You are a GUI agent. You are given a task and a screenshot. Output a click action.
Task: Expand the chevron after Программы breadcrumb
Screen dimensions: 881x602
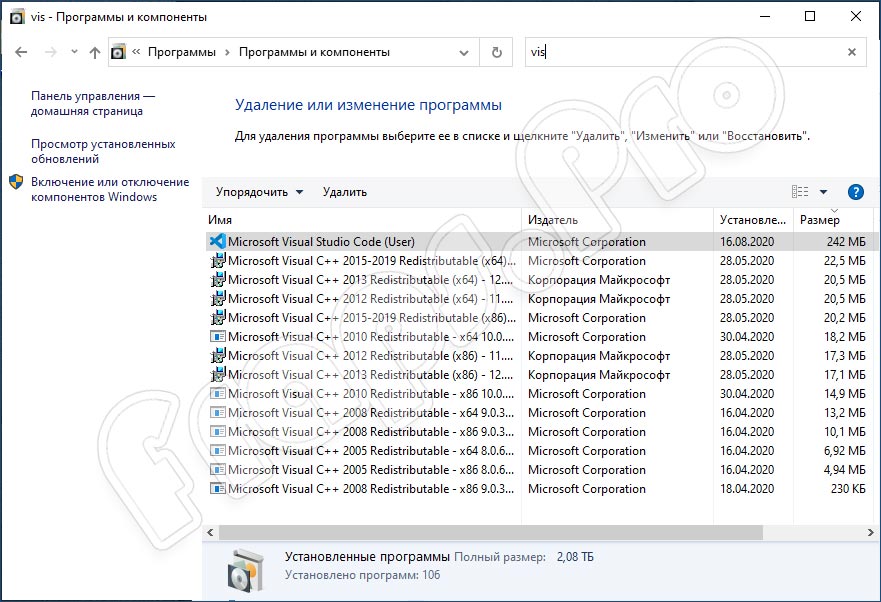point(228,52)
